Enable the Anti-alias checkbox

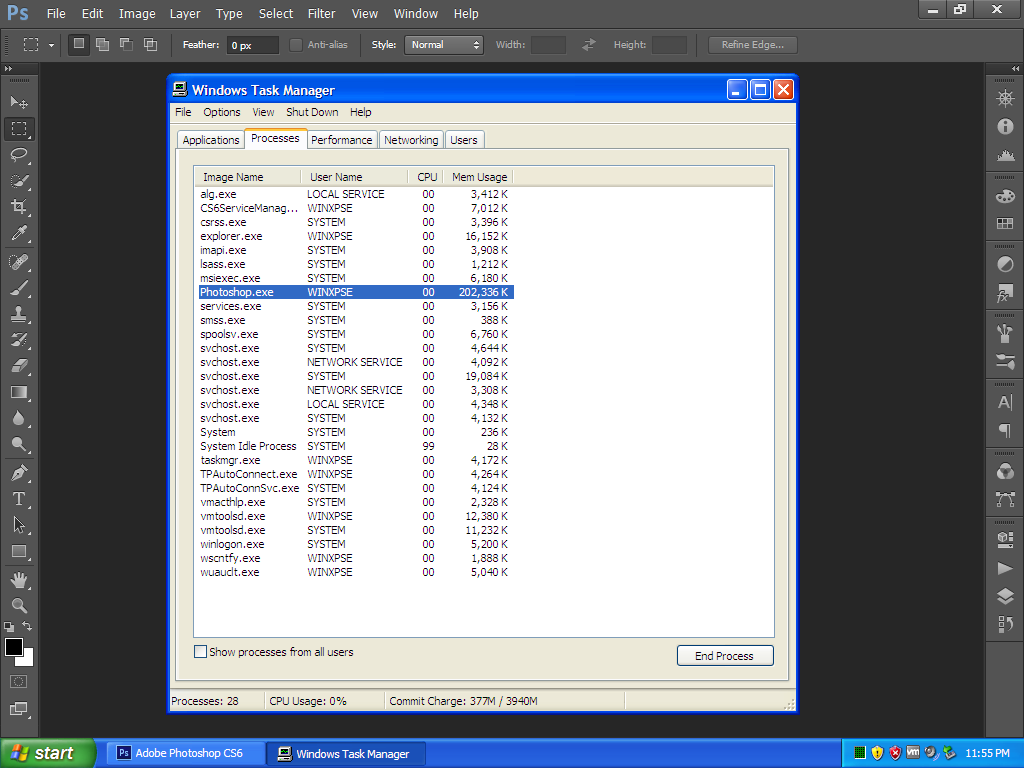[x=296, y=45]
